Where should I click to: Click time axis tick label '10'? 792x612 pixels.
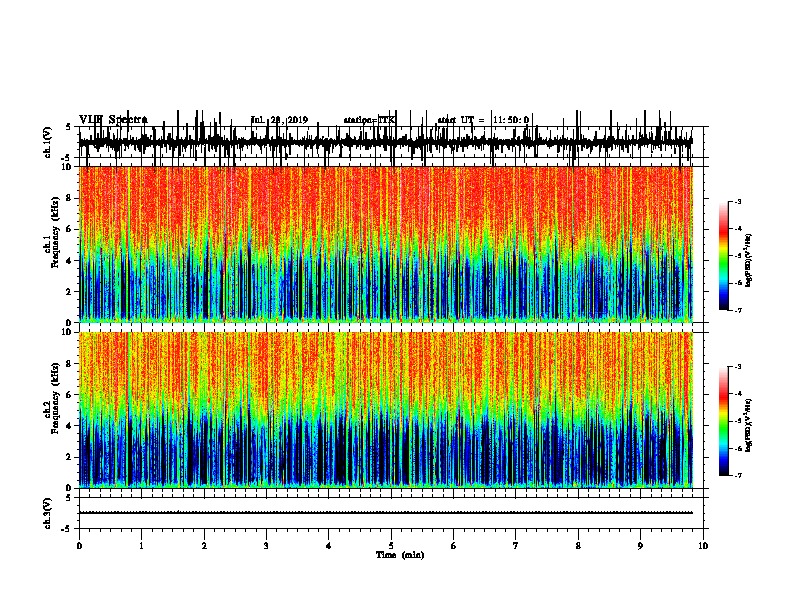click(703, 546)
